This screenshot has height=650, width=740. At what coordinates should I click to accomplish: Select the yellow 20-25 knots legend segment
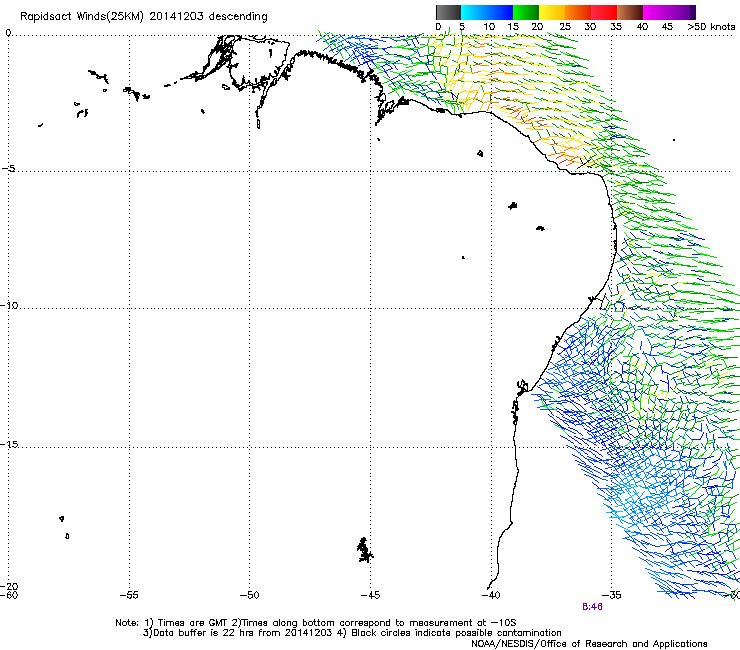[x=552, y=12]
